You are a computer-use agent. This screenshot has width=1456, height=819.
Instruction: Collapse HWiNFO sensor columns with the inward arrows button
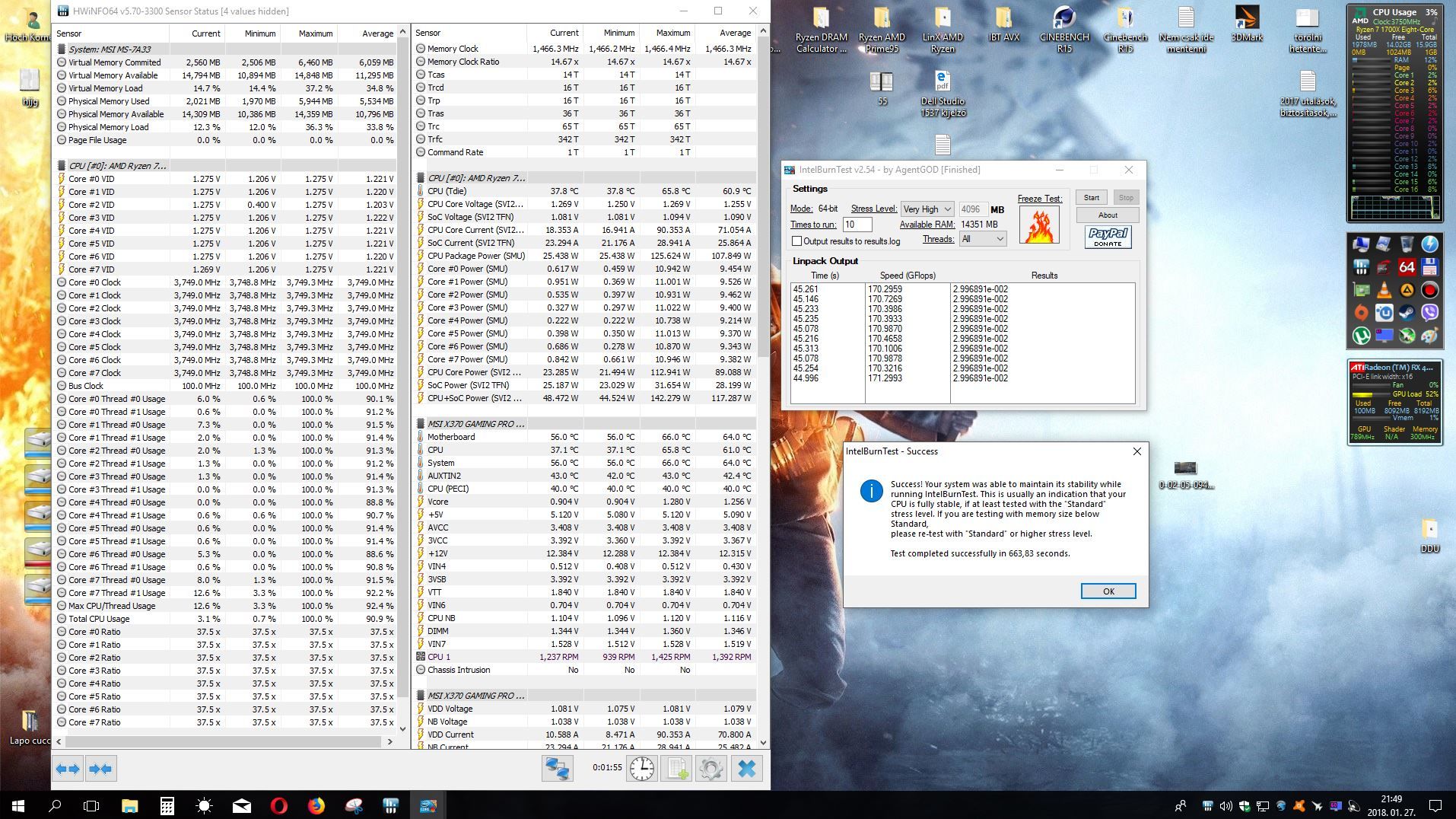100,769
